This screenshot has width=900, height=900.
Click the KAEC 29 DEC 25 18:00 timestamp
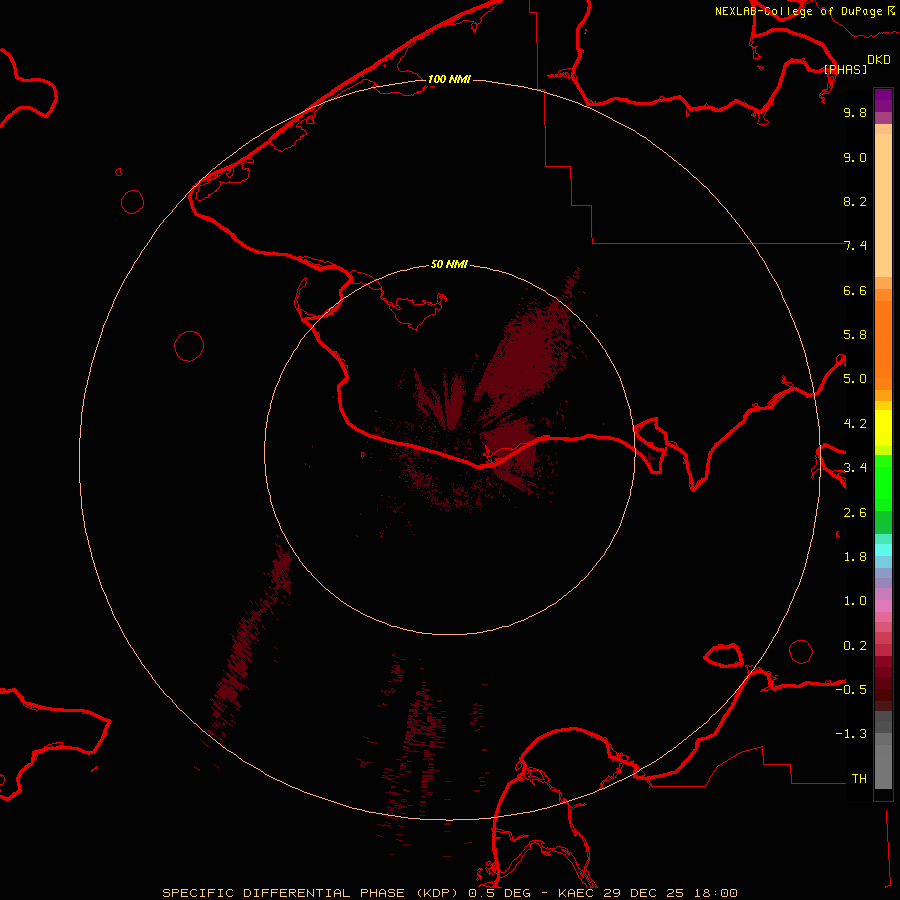click(647, 893)
